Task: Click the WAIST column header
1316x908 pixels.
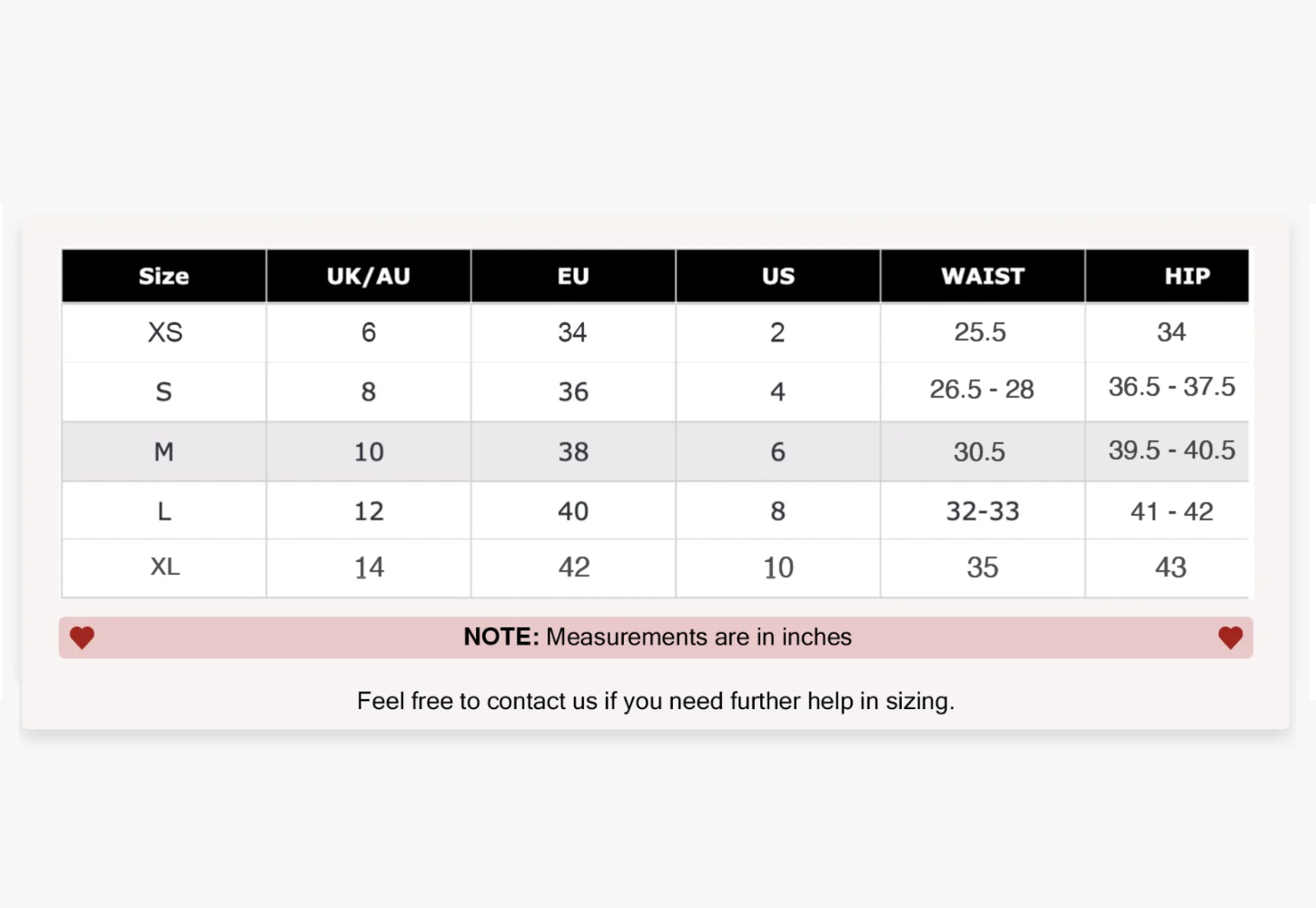Action: point(983,276)
